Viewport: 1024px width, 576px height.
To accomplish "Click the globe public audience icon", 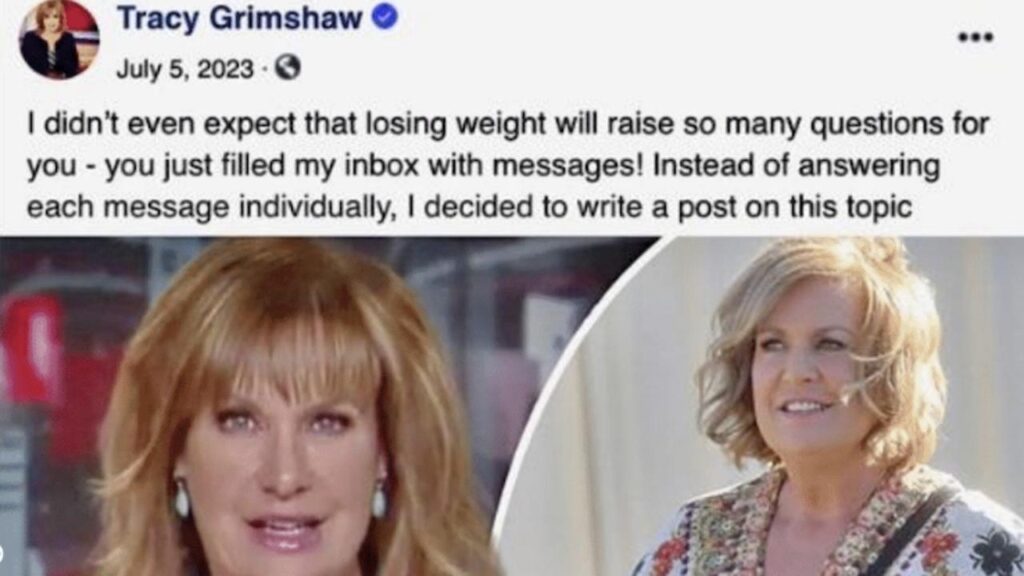I will click(287, 67).
